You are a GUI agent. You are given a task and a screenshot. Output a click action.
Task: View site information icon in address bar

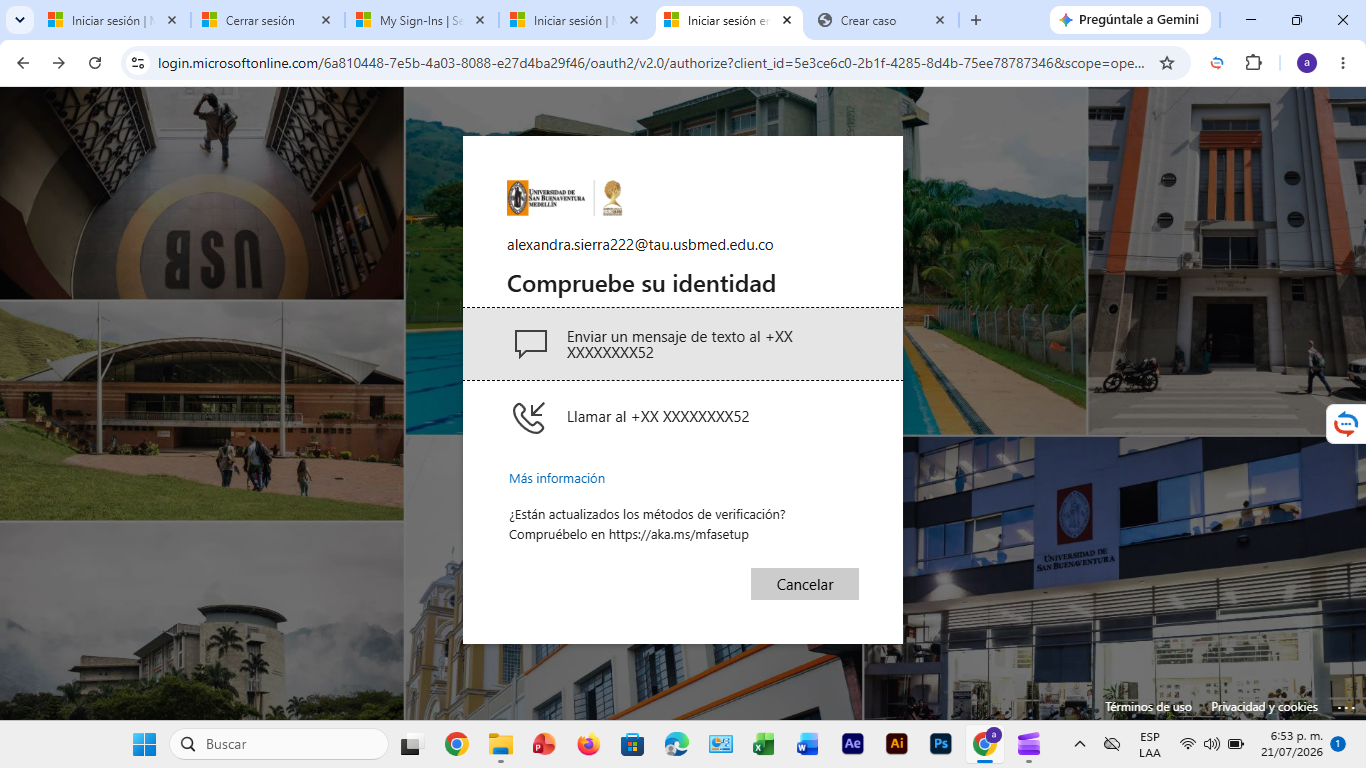tap(139, 63)
